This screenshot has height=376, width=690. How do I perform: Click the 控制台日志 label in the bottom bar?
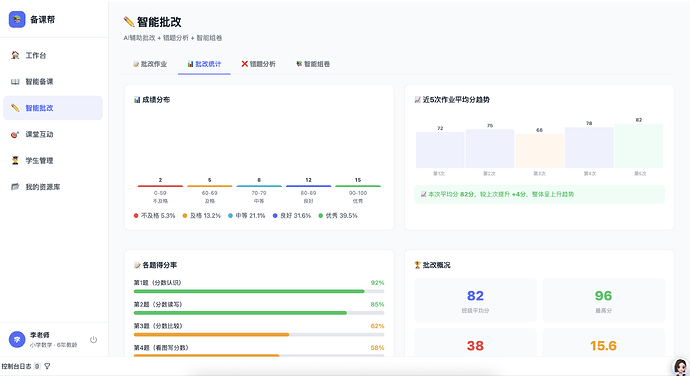tap(16, 366)
